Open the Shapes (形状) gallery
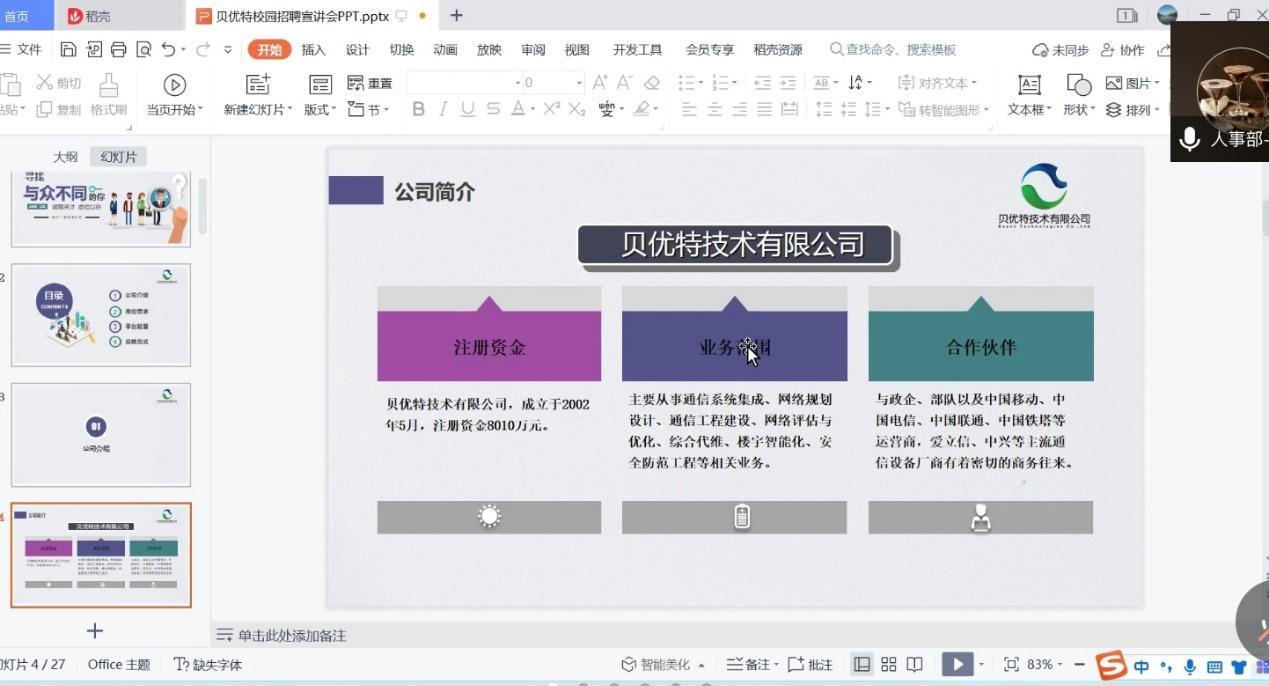 tap(1079, 95)
